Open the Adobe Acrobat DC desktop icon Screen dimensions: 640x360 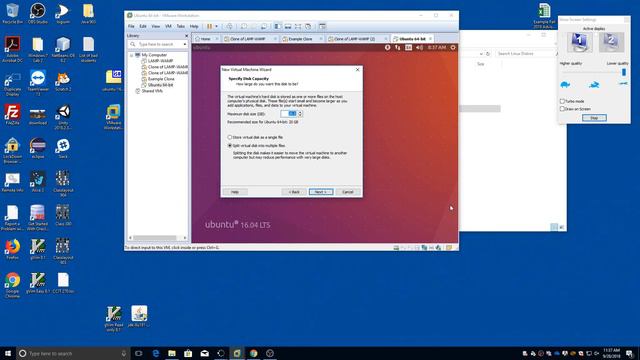pyautogui.click(x=12, y=49)
